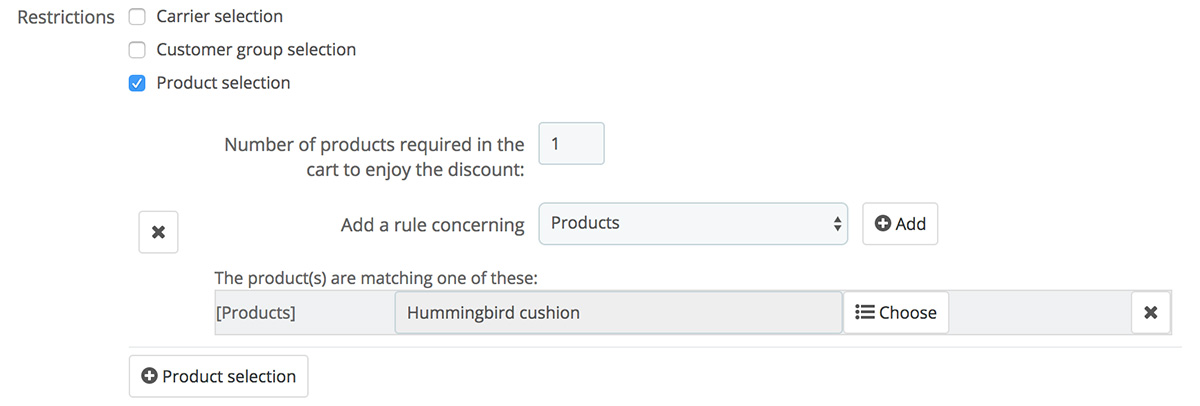Remove the Hummingbird cushion rule with X

point(1151,313)
